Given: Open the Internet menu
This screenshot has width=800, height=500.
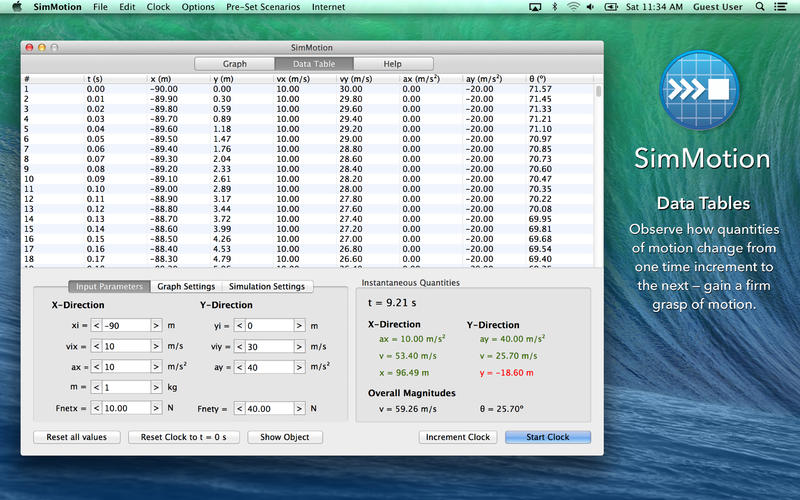Looking at the screenshot, I should click(328, 7).
